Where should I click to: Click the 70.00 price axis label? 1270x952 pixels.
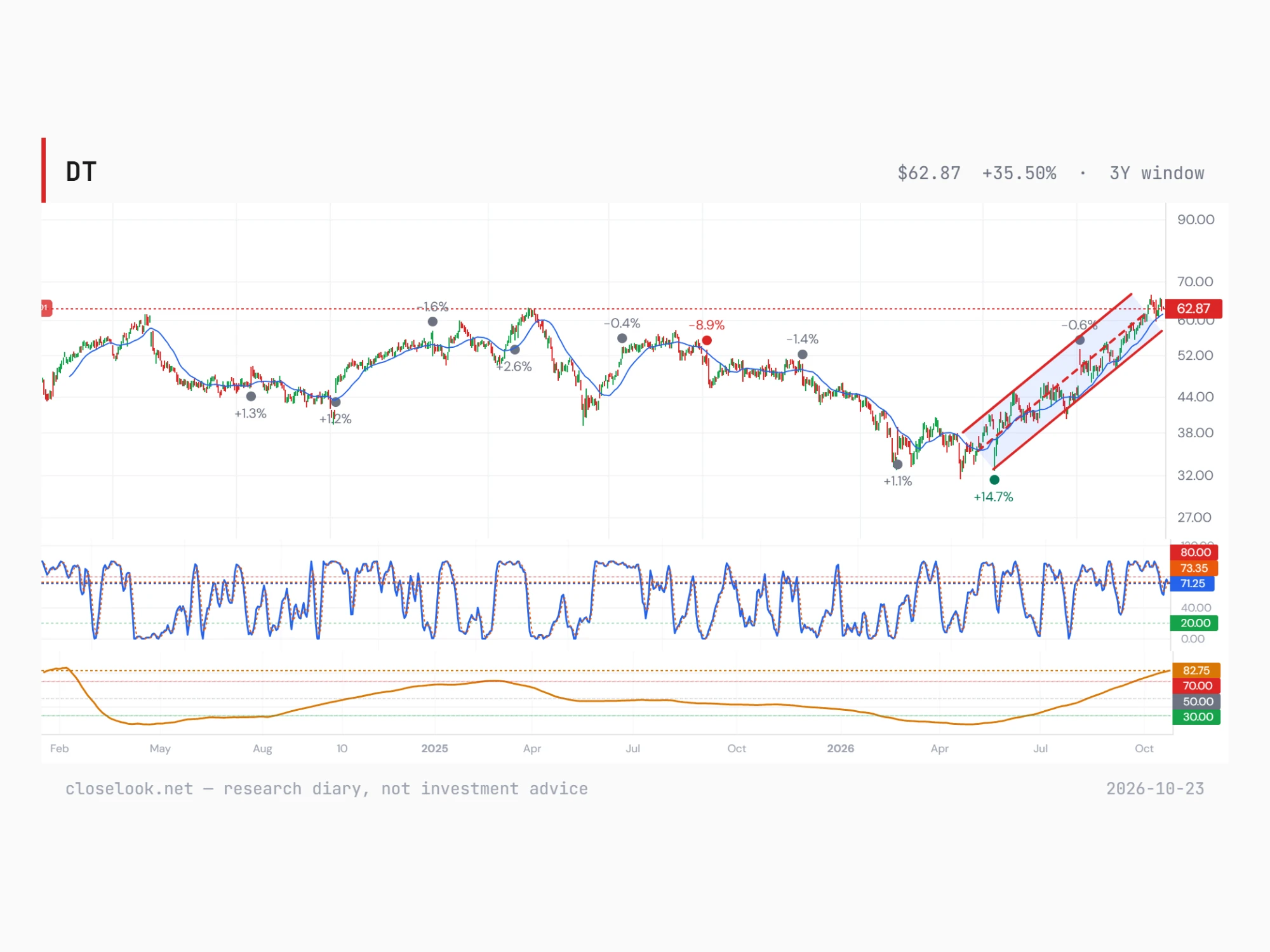click(1195, 282)
